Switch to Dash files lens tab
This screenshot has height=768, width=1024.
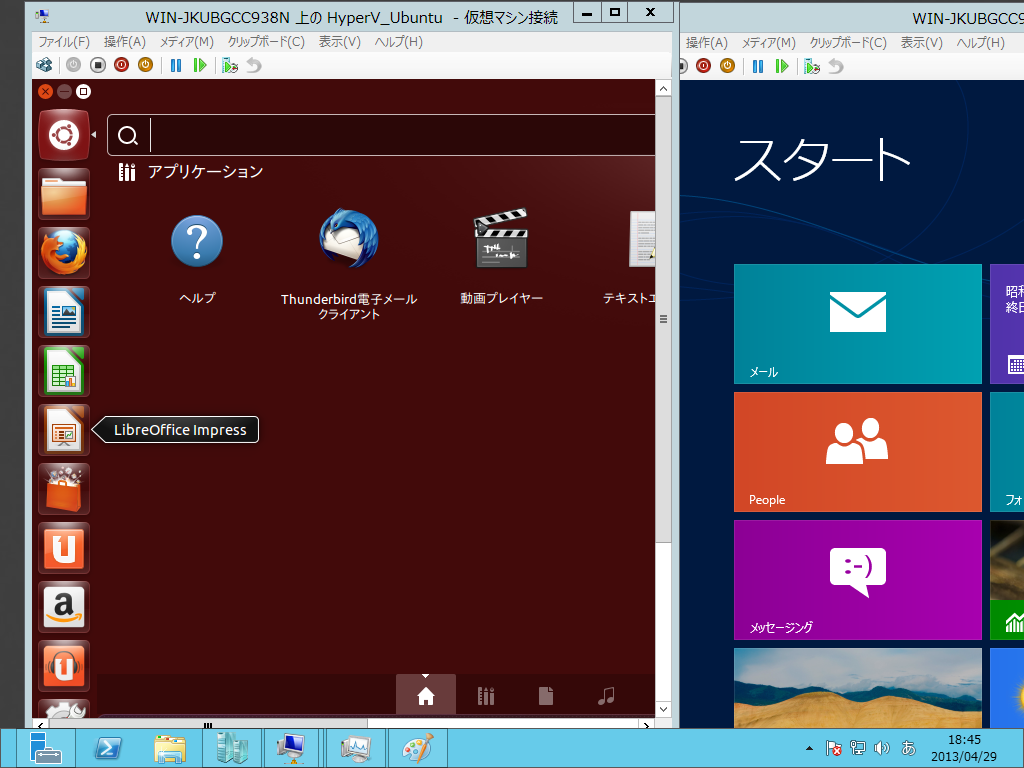pyautogui.click(x=546, y=696)
